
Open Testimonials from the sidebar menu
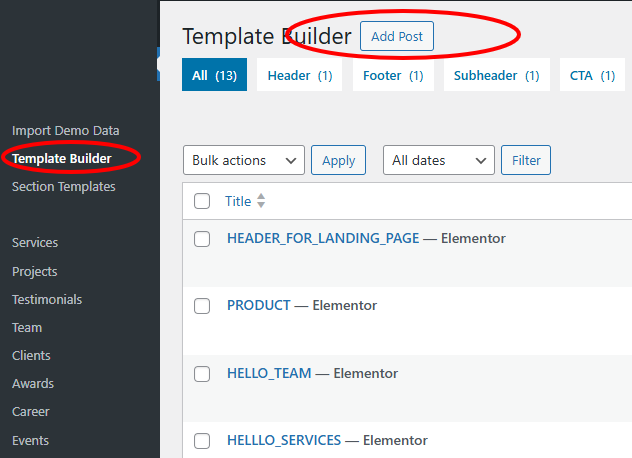coord(47,300)
